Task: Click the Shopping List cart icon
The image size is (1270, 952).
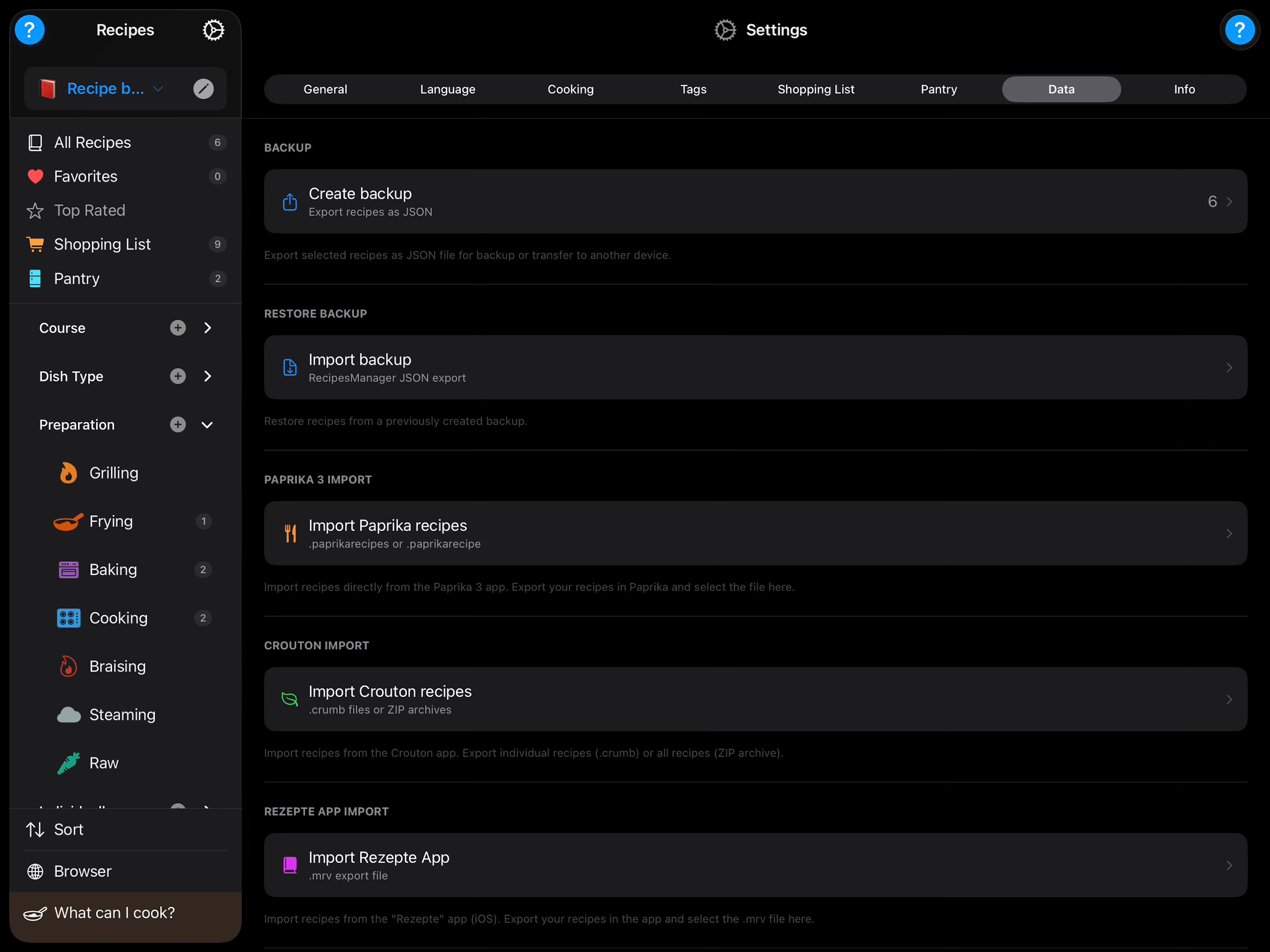Action: point(35,244)
